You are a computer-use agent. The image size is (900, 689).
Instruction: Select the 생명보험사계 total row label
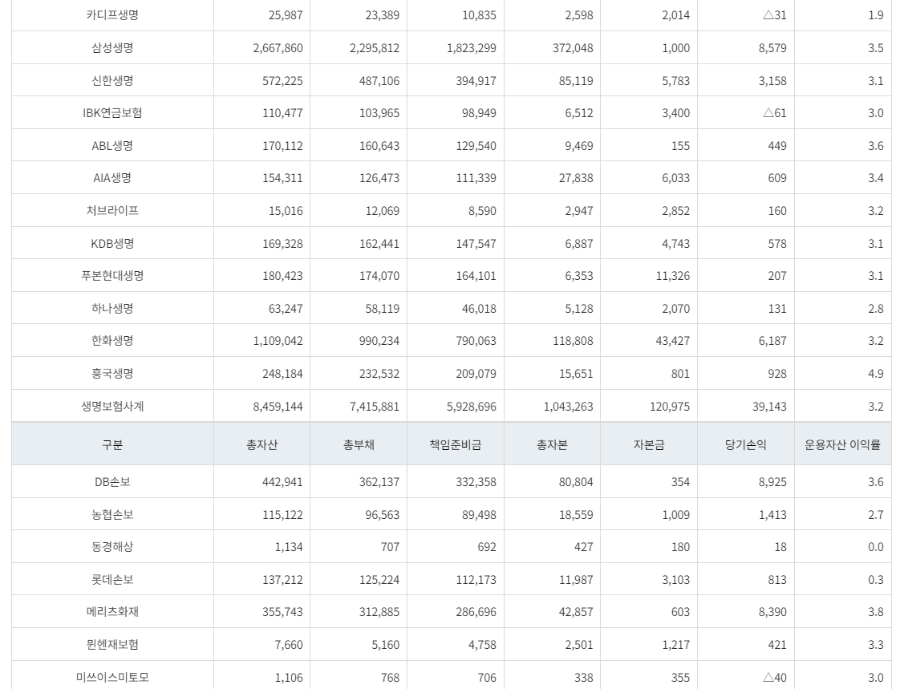pos(112,407)
